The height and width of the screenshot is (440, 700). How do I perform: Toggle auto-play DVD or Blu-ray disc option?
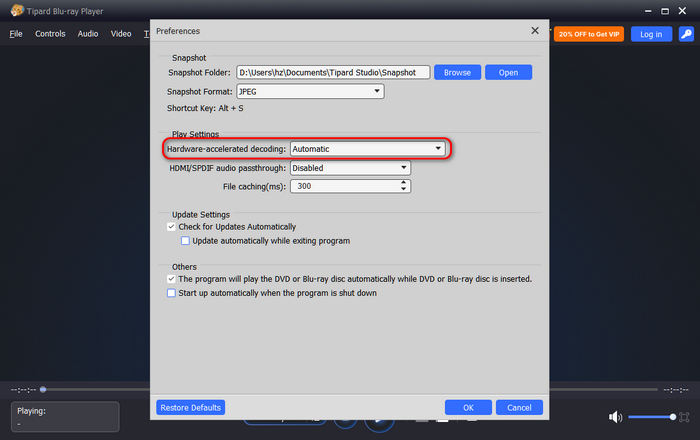171,279
